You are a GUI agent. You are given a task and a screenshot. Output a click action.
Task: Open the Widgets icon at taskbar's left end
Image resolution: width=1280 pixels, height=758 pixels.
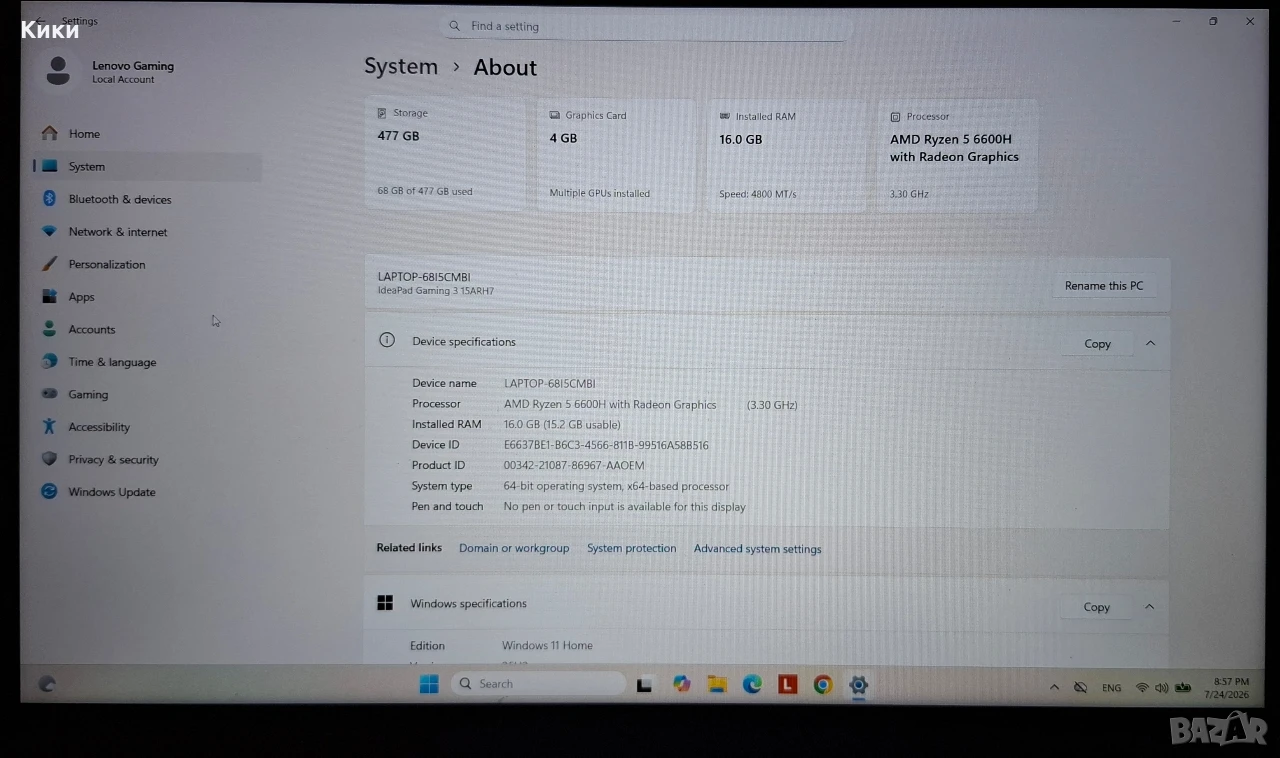(x=47, y=684)
